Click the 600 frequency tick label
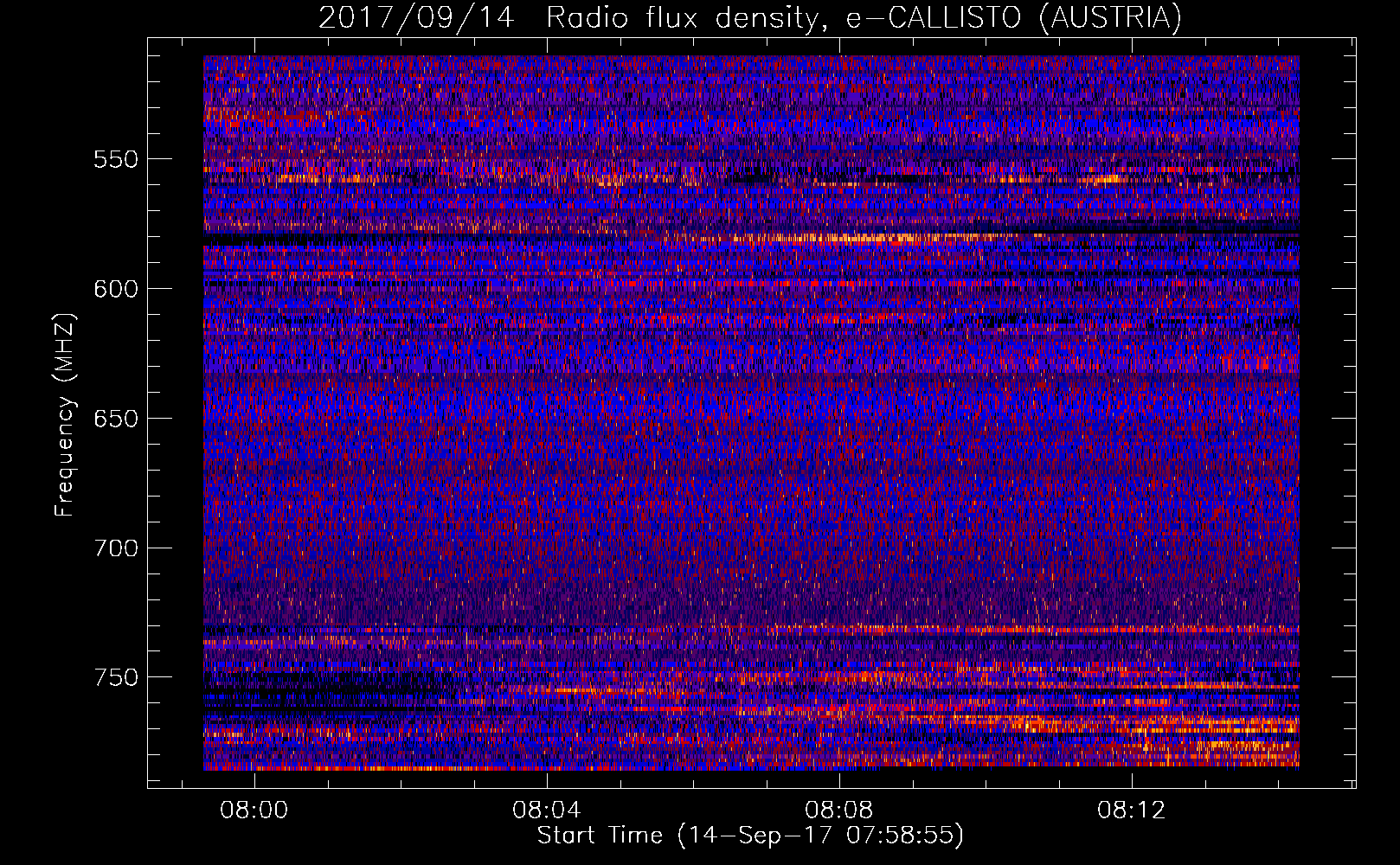1400x865 pixels. (x=116, y=289)
